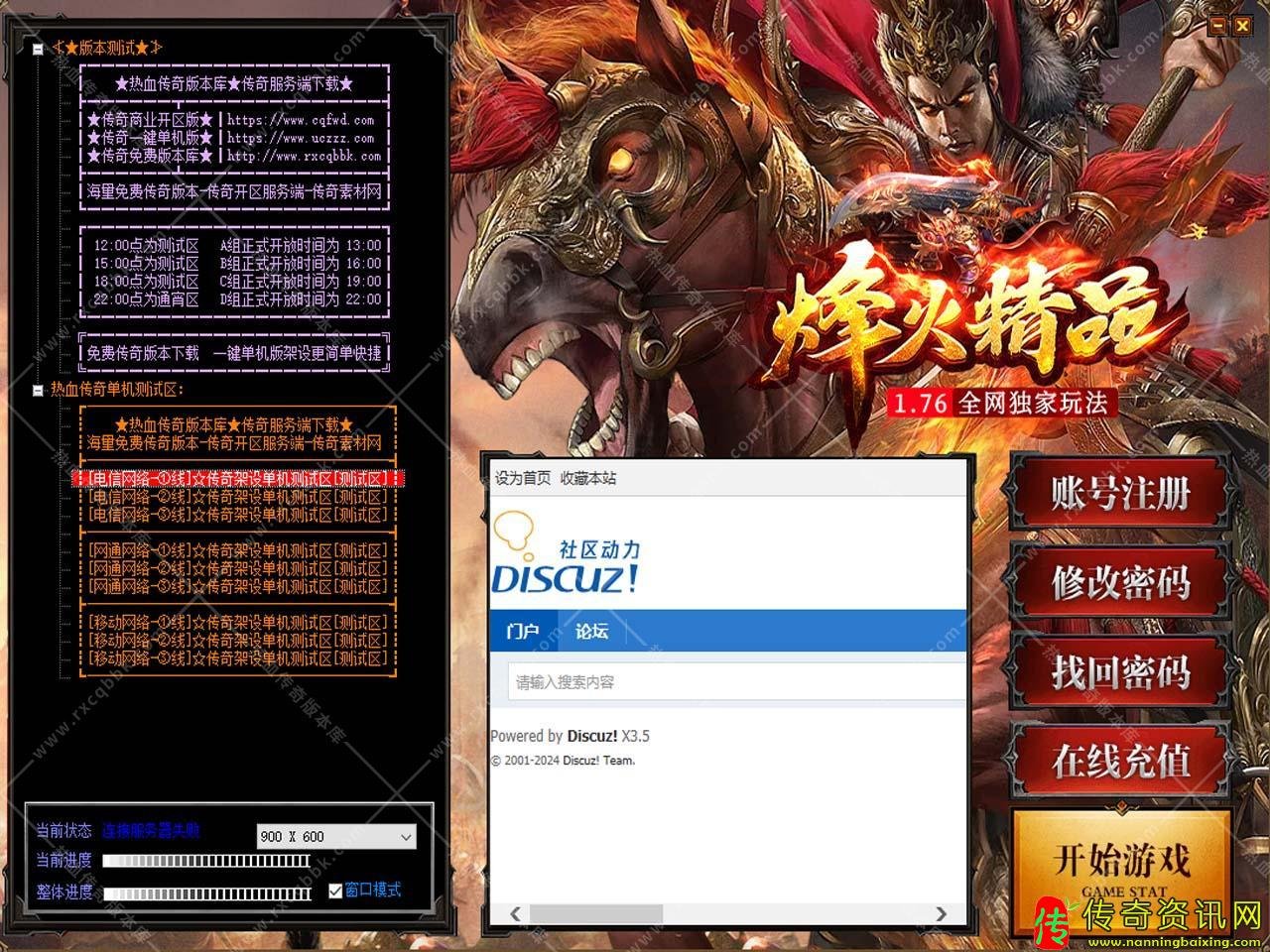1270x952 pixels.
Task: Minimize the game launcher window
Action: coord(1217,27)
